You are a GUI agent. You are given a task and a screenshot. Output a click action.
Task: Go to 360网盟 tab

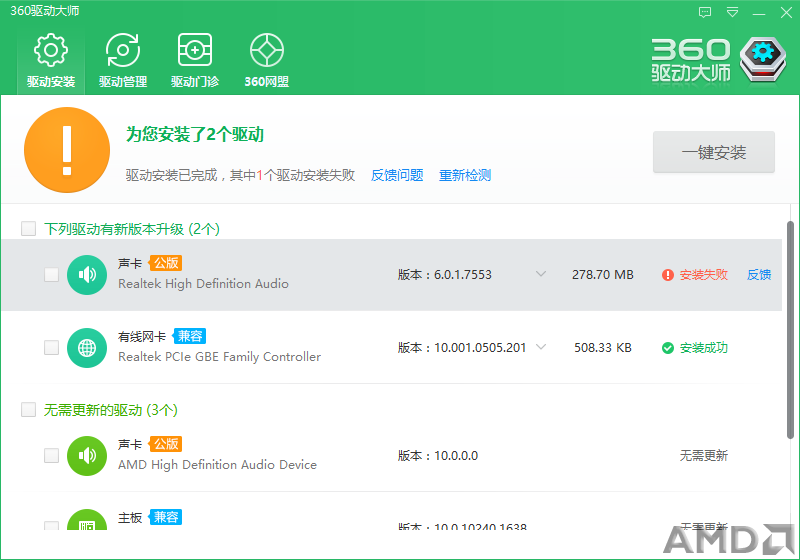coord(267,60)
